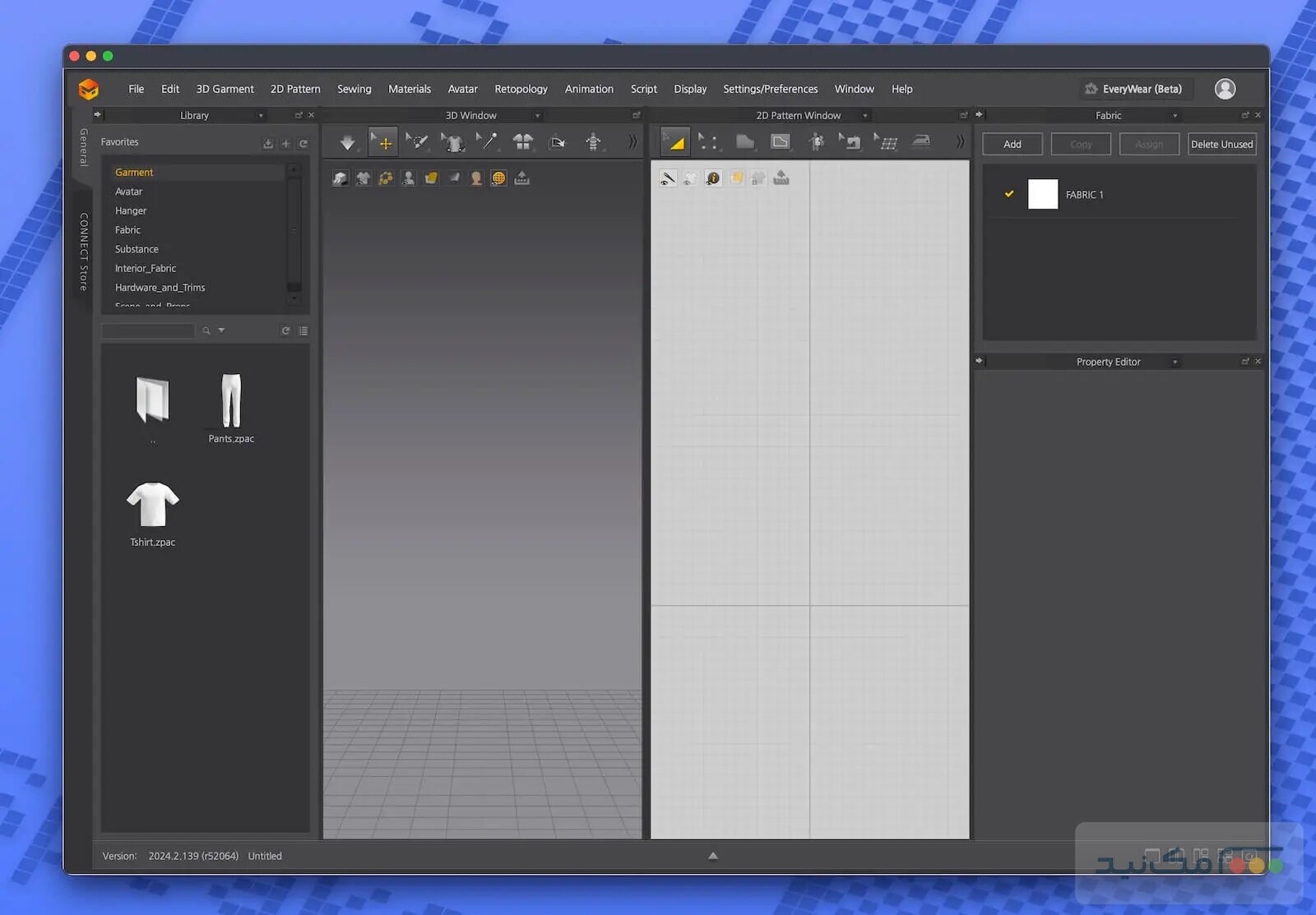This screenshot has width=1316, height=915.
Task: Open the Sewing menu
Action: (354, 89)
